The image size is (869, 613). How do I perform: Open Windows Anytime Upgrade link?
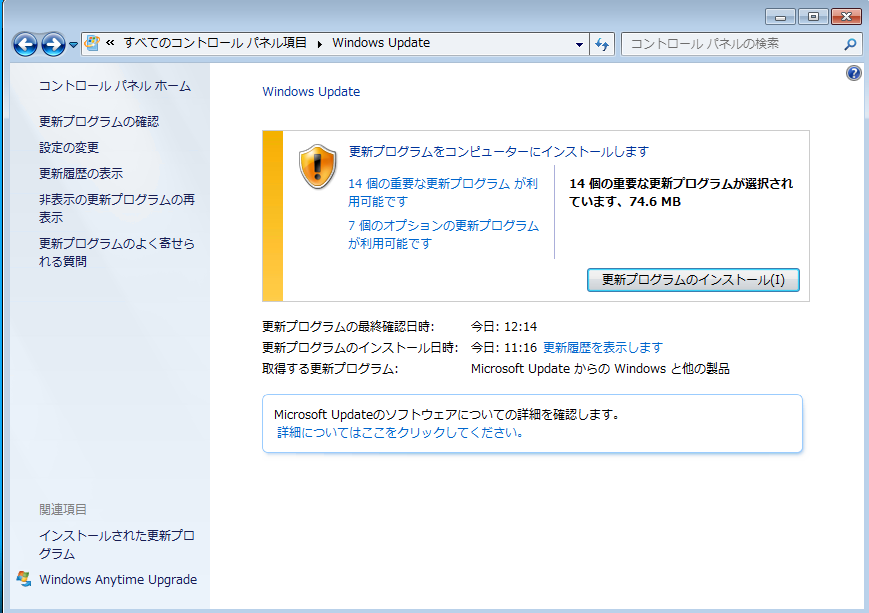coord(118,579)
